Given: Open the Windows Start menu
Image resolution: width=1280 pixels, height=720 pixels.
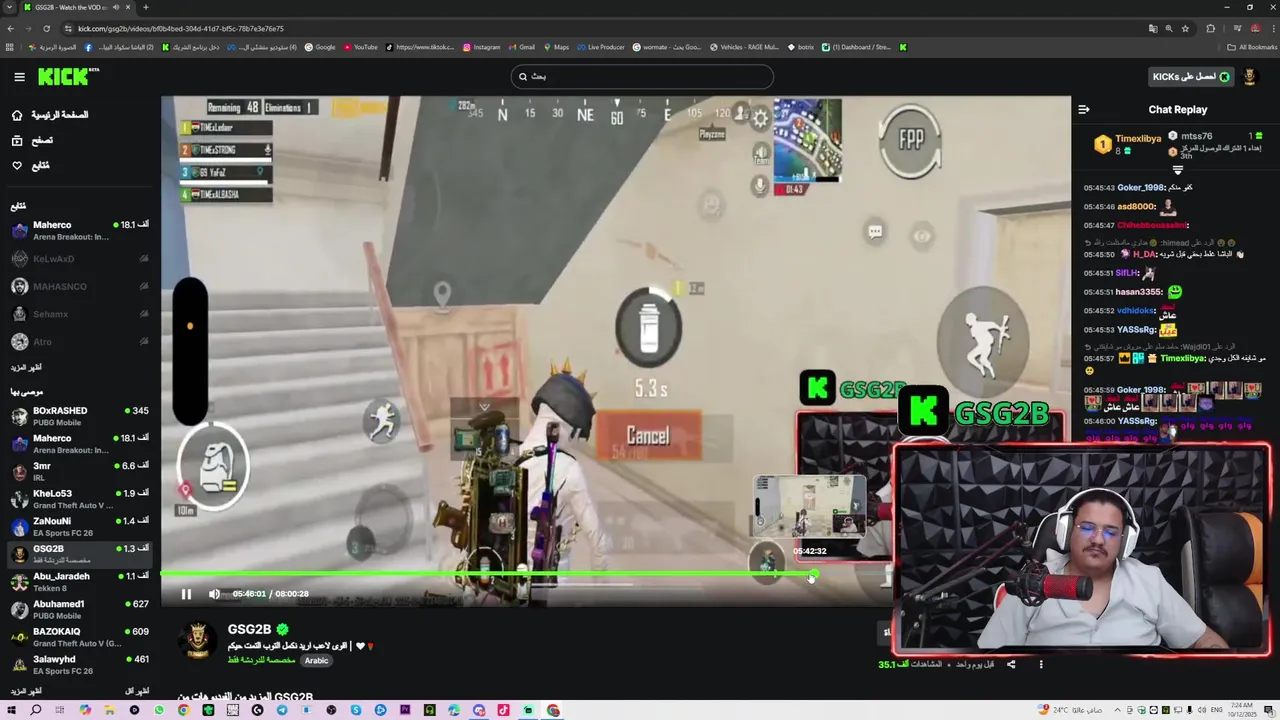Looking at the screenshot, I should click(11, 710).
